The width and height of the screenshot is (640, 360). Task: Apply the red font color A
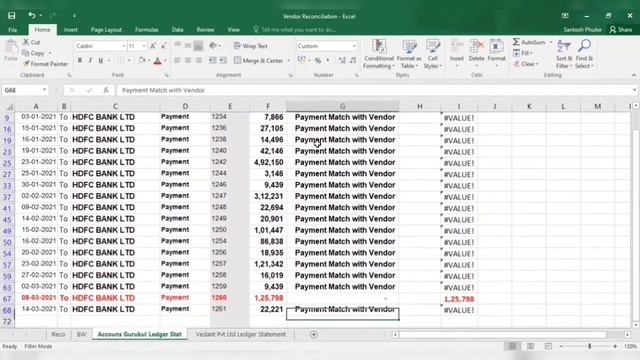(158, 61)
